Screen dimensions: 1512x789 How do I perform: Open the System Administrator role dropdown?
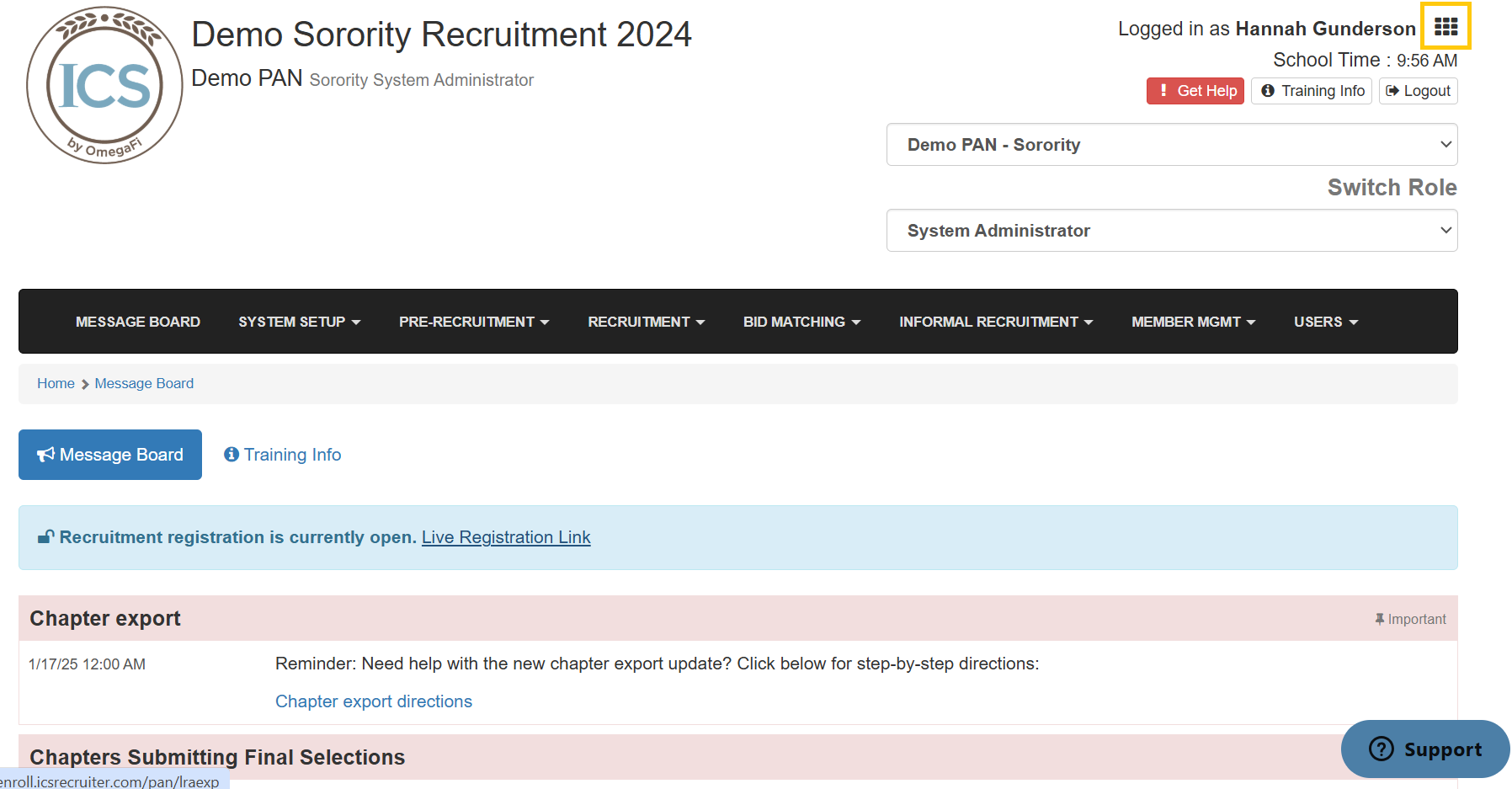1171,231
